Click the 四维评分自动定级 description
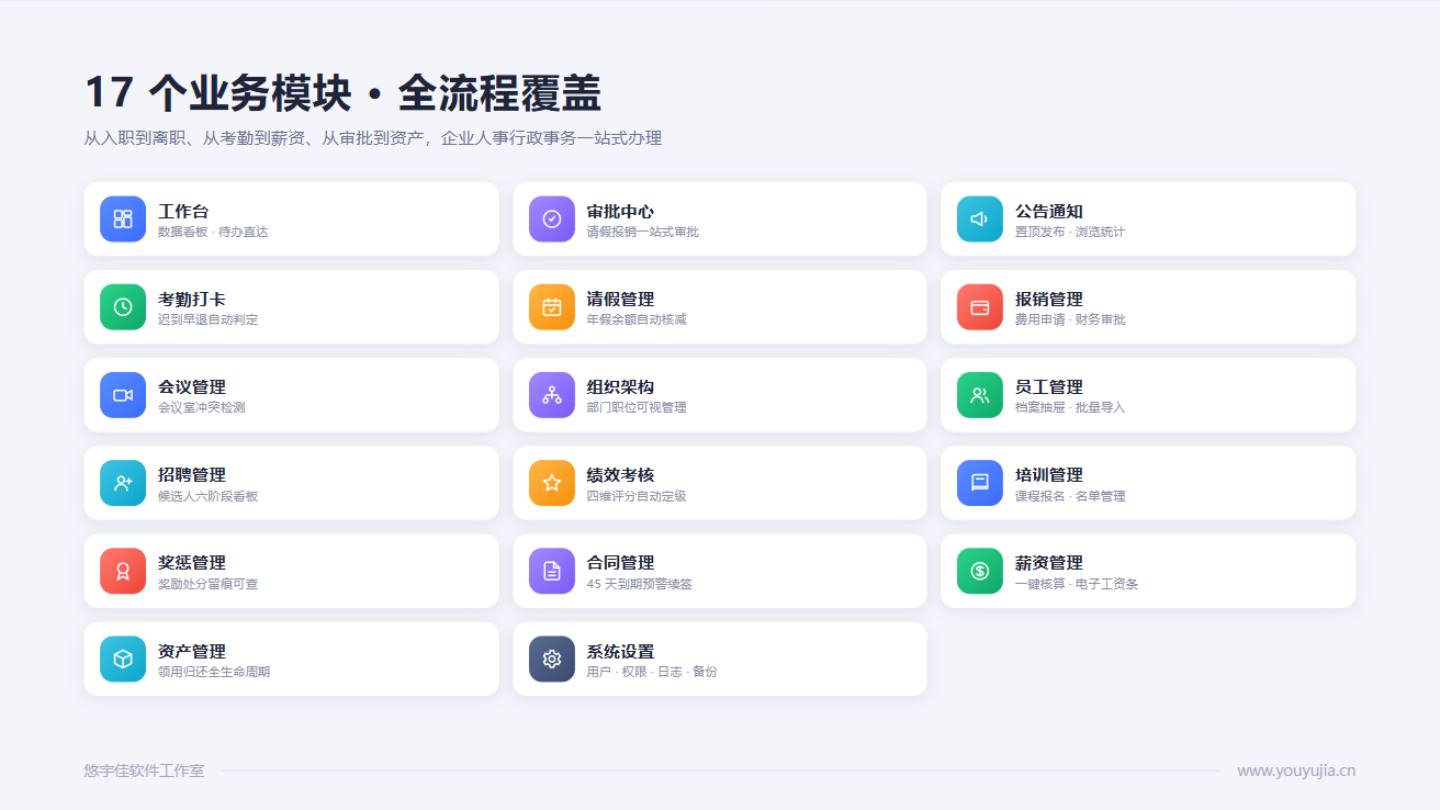 tap(637, 496)
